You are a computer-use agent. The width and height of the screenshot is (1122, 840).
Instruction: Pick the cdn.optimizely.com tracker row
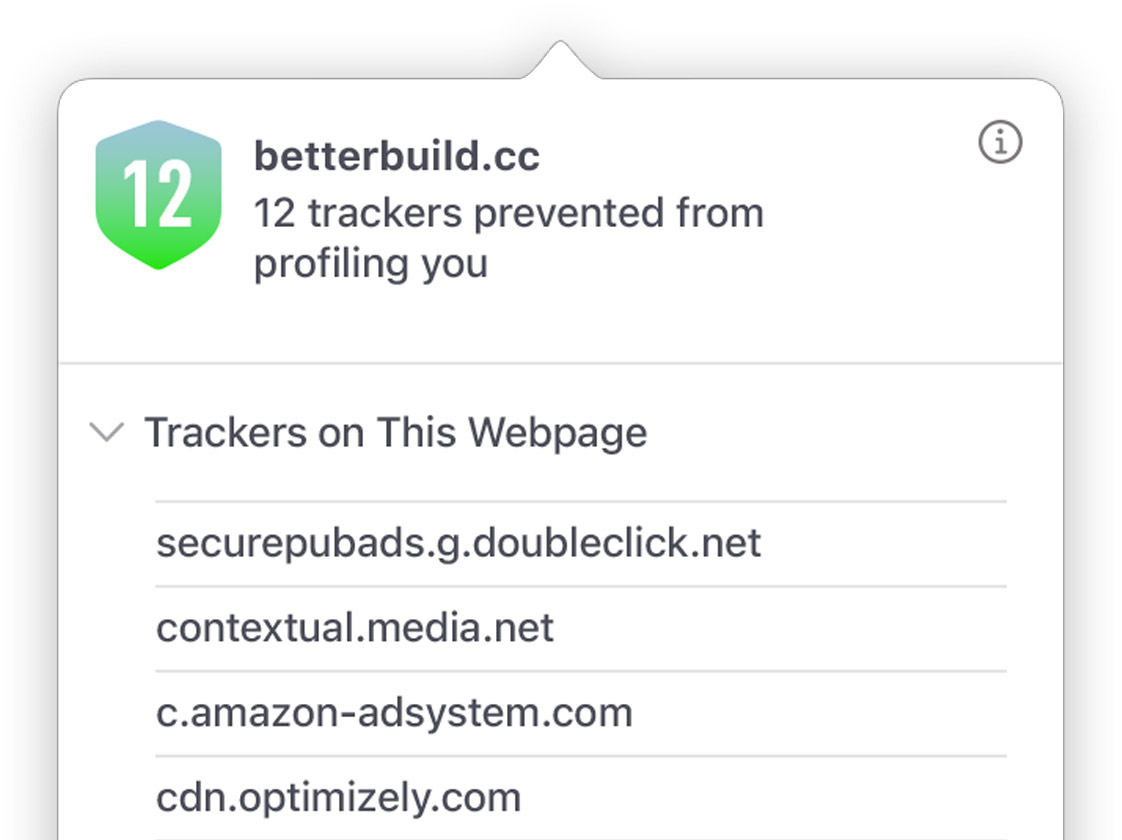point(339,798)
